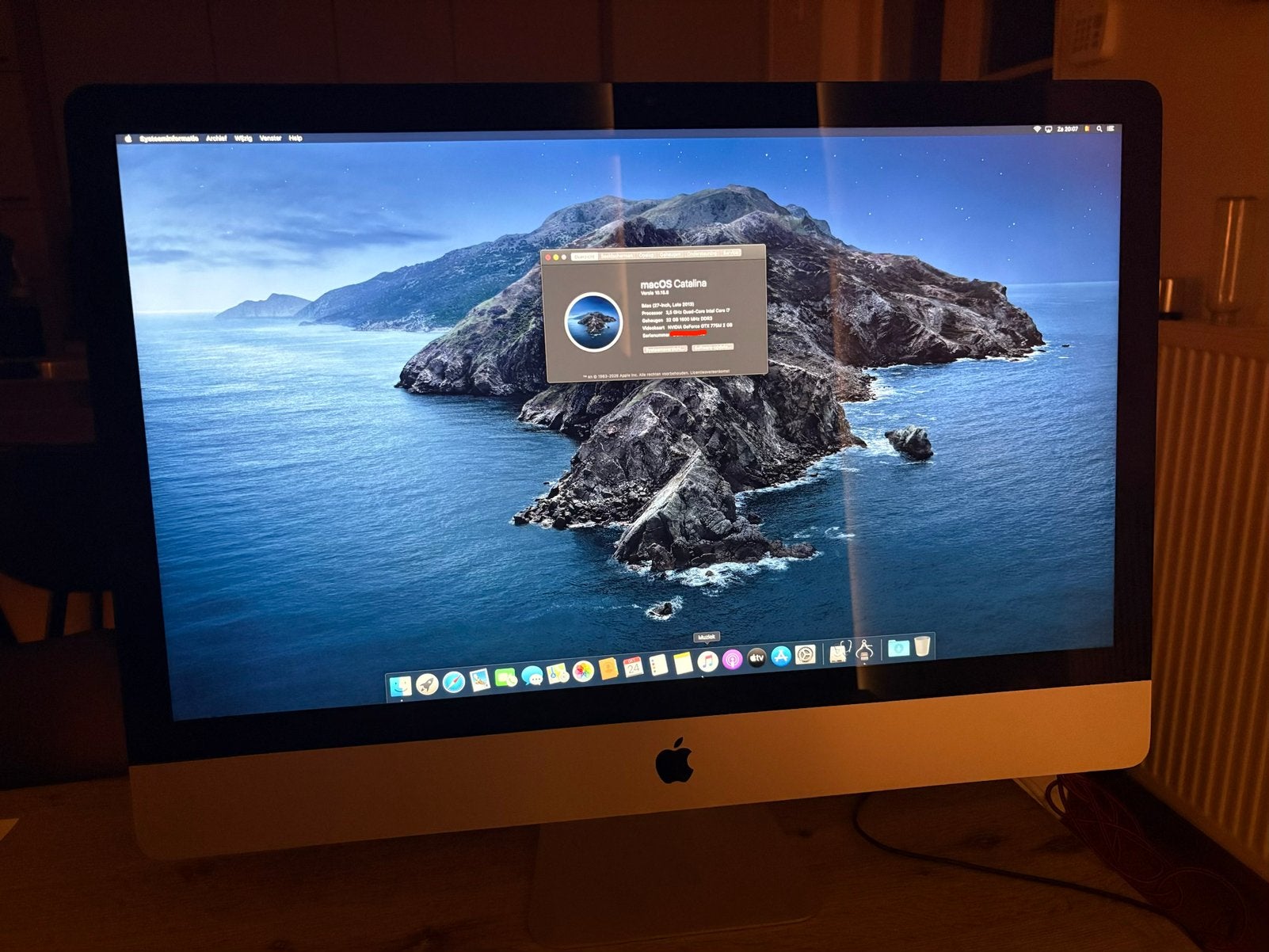Switch to the Geheugen tab

tap(670, 254)
